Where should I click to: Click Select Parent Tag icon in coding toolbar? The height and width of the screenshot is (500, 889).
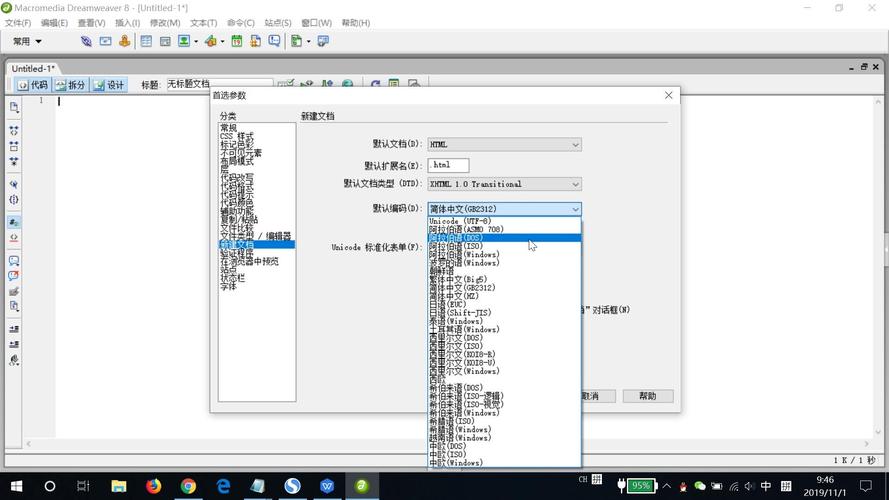point(14,184)
